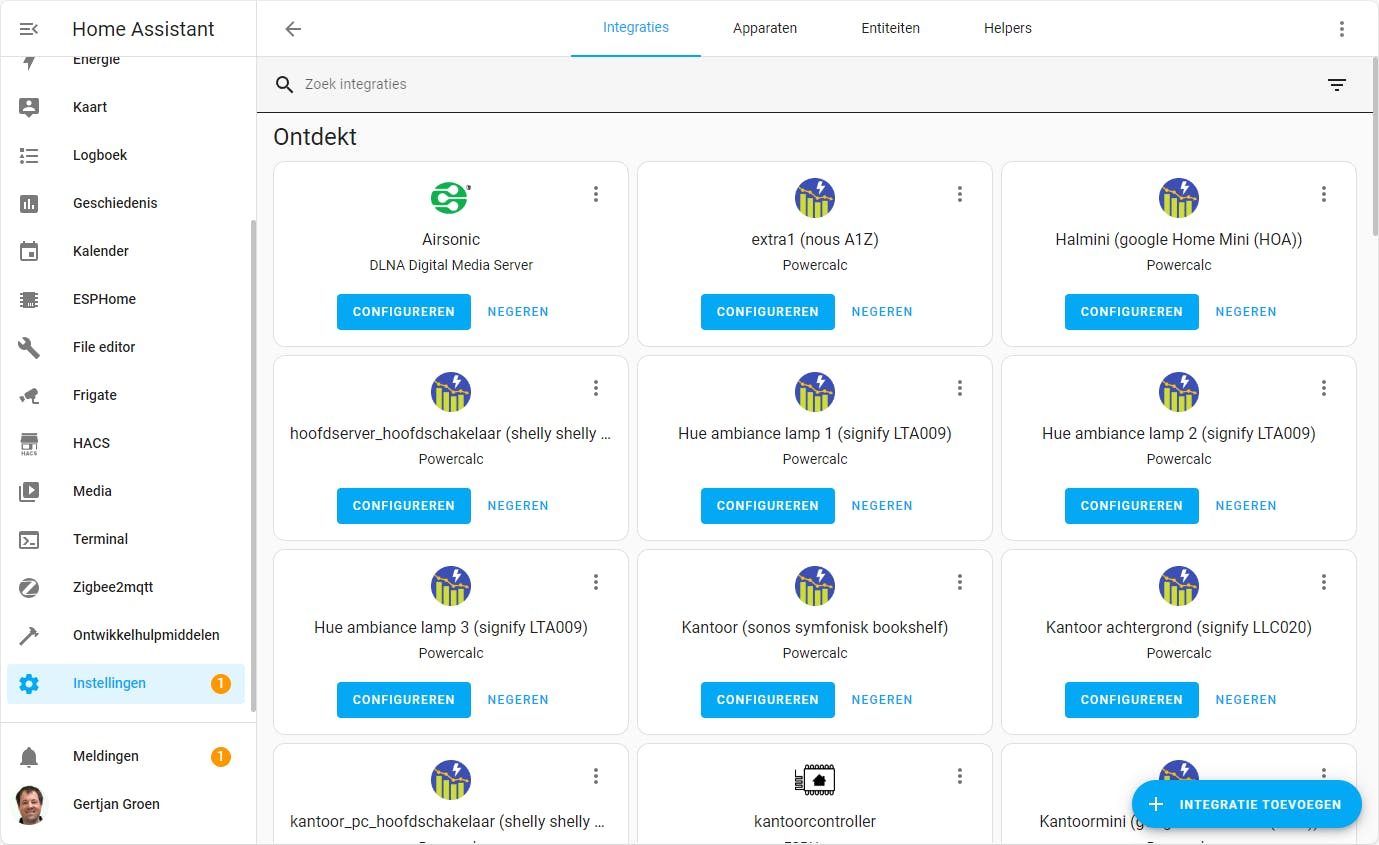The width and height of the screenshot is (1379, 845).
Task: Click the kantoor_pc_hoofdschakelaar Powercalc icon
Action: [451, 780]
